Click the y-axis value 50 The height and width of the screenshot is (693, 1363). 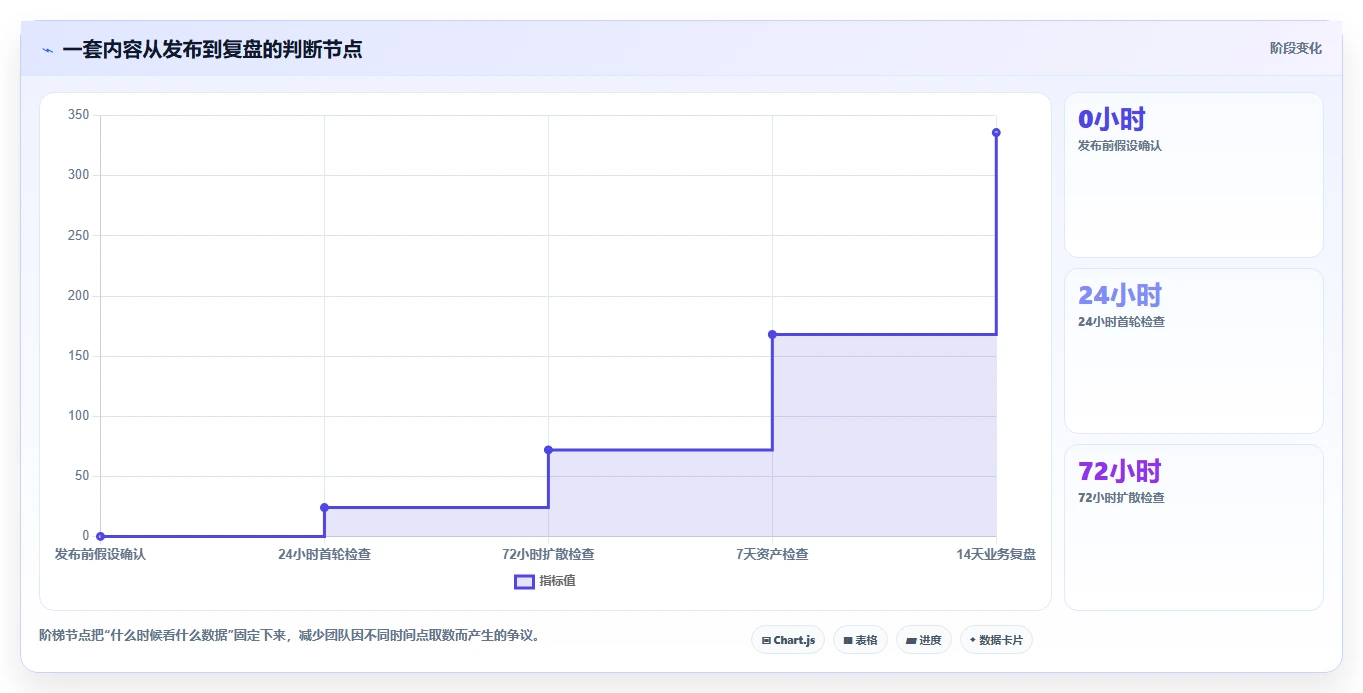(82, 476)
